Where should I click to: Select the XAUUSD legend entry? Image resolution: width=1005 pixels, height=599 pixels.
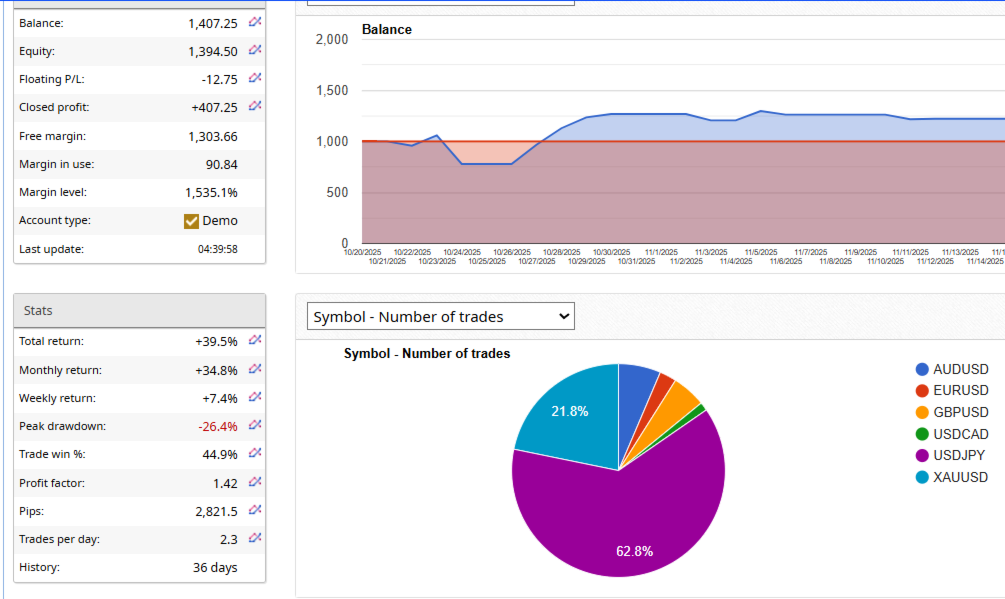point(952,477)
